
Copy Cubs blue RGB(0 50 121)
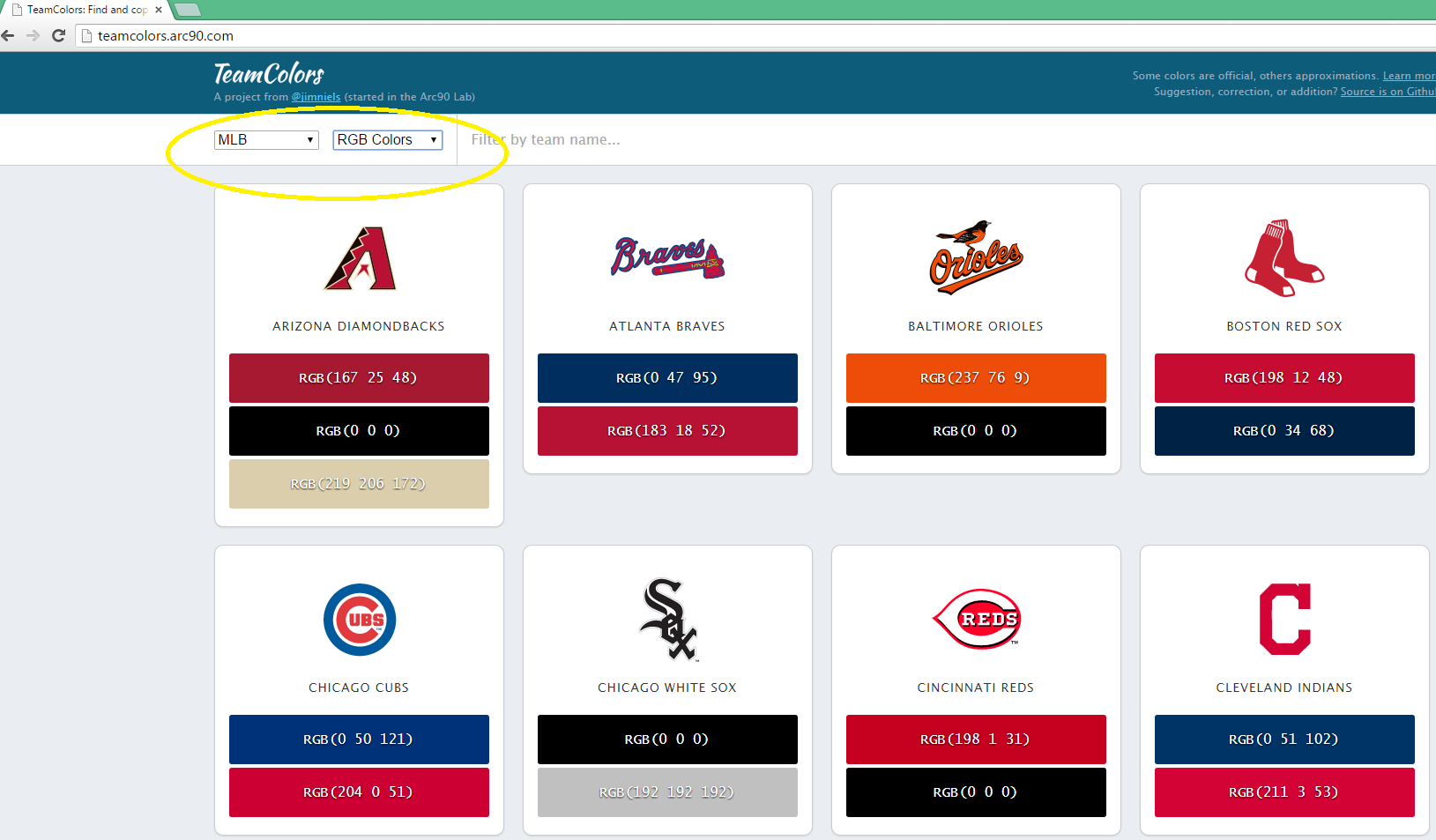(x=359, y=740)
